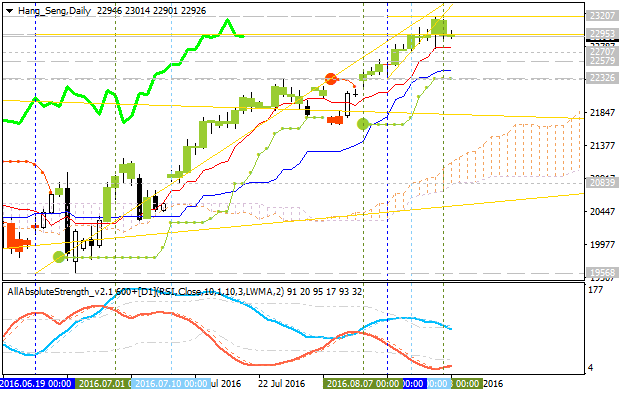The image size is (624, 395).
Task: Select the 20839 price level label
Action: coord(602,183)
